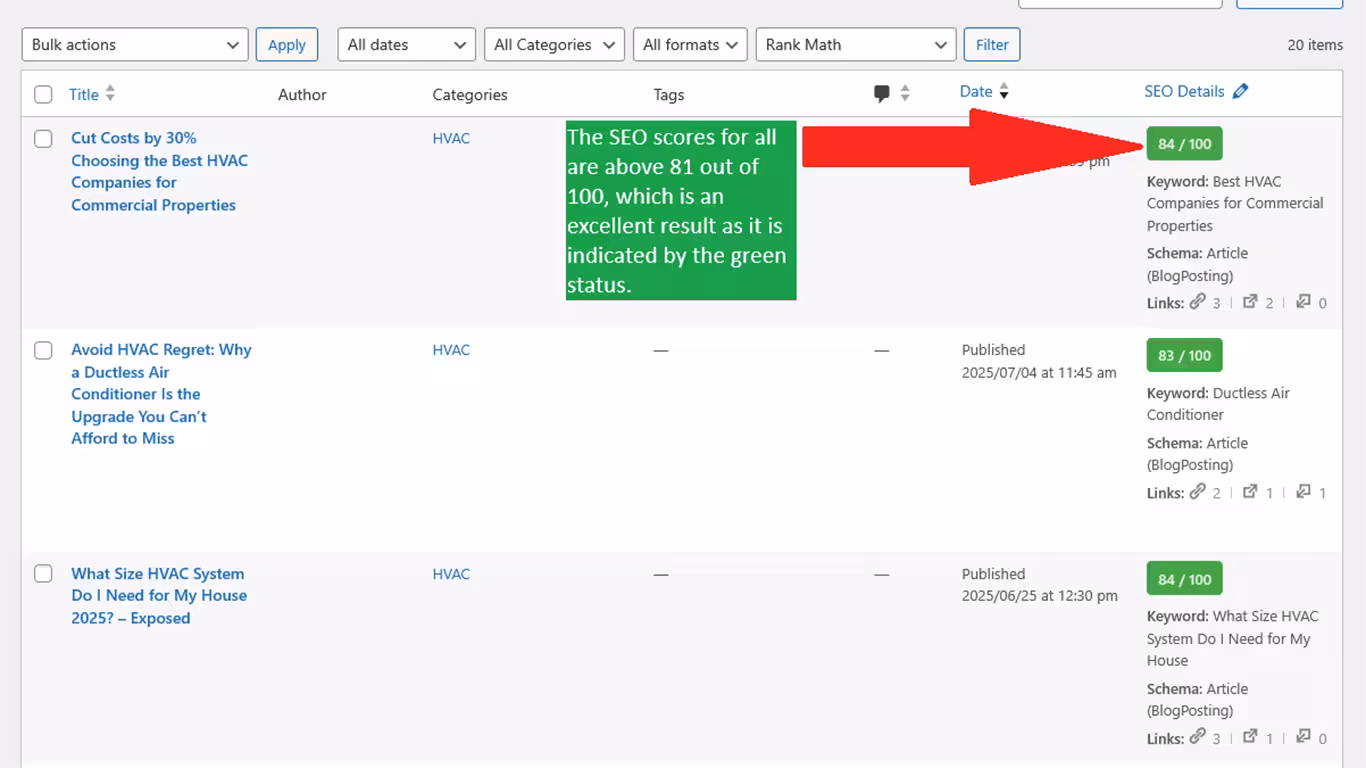Select the Avoid HVAC Regret post checkbox
Image resolution: width=1366 pixels, height=768 pixels.
43,351
